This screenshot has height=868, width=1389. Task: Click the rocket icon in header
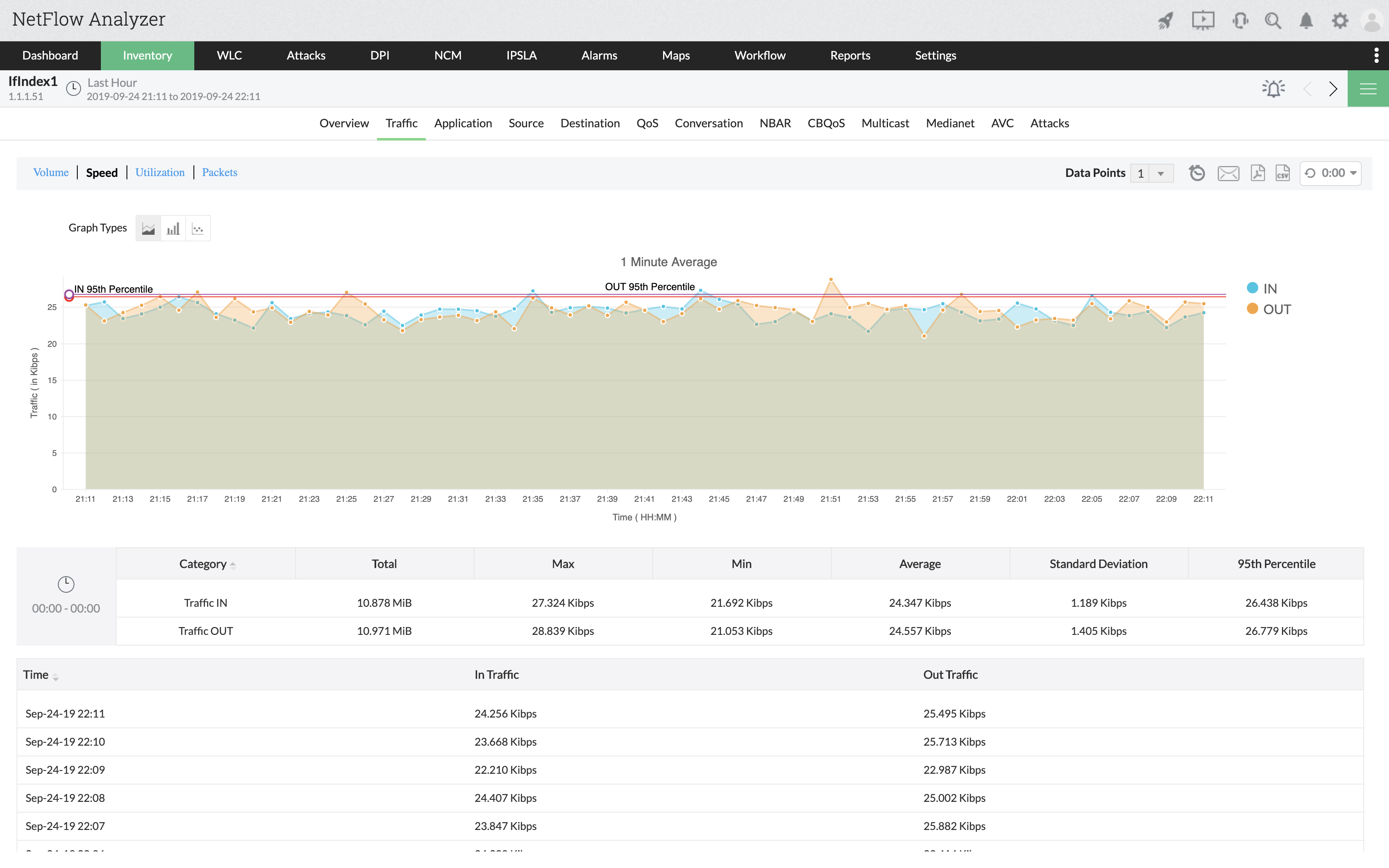1165,21
